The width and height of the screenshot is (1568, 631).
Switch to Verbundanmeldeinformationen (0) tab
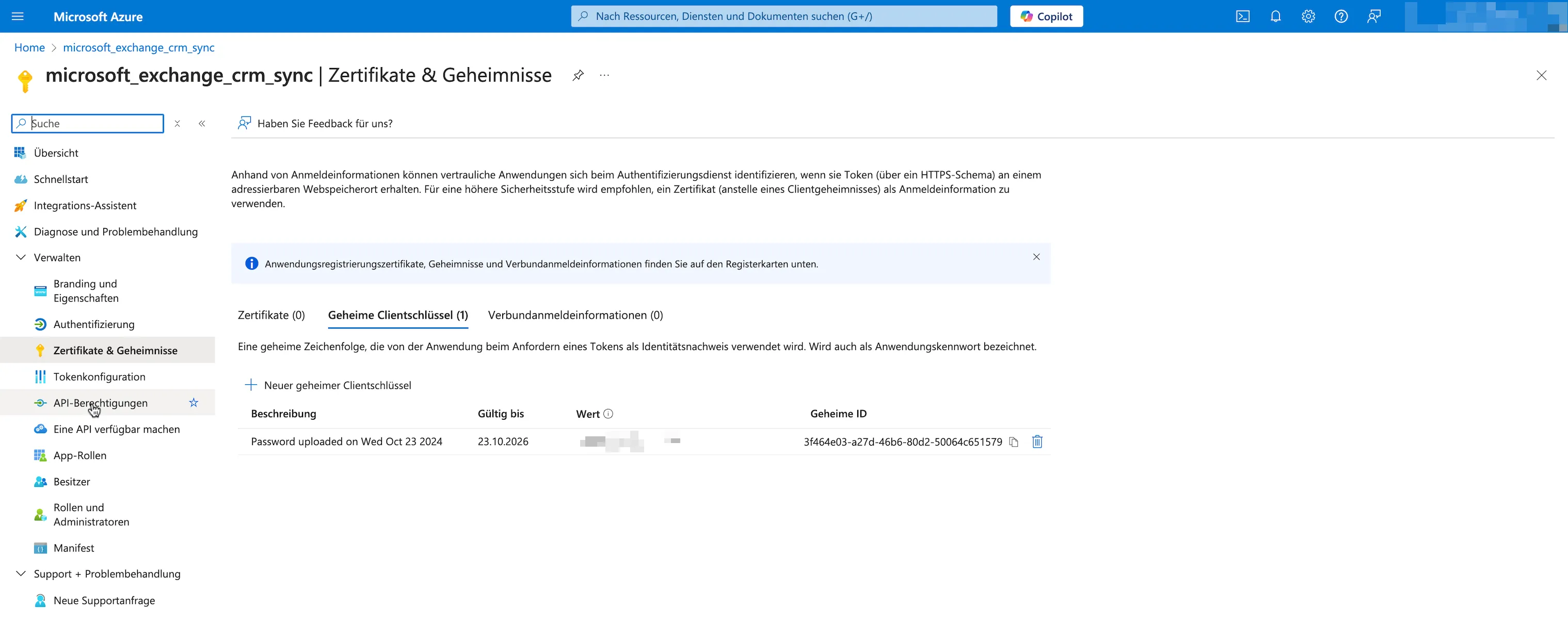pos(575,315)
